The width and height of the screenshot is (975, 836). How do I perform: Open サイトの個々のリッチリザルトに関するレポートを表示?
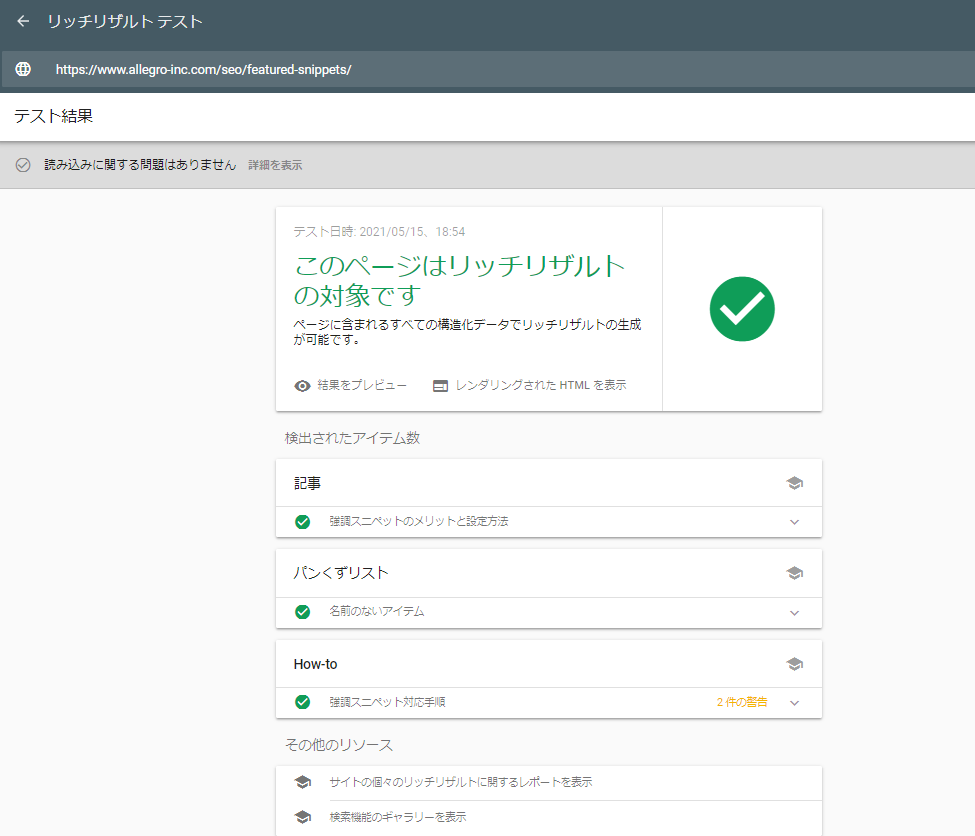coord(460,782)
